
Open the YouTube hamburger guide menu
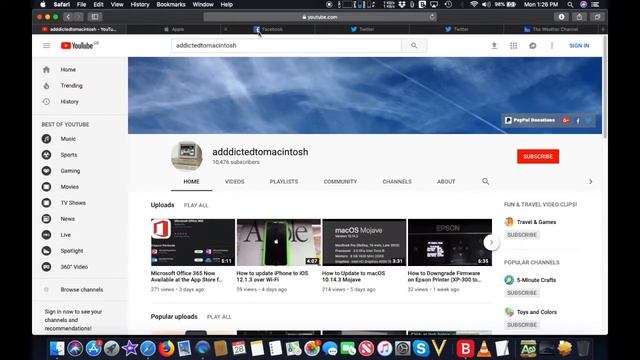47,45
